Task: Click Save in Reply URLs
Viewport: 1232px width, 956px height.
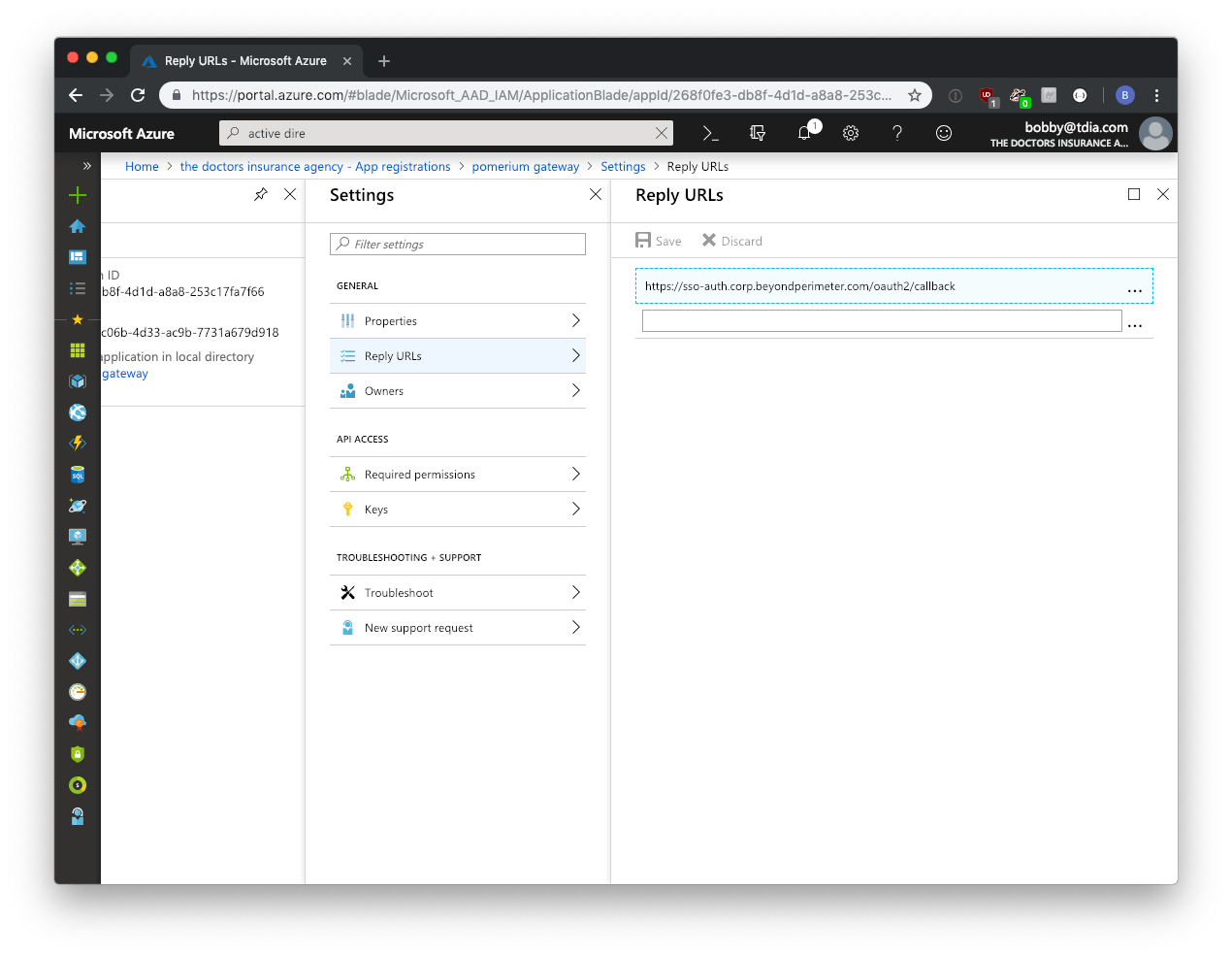Action: coord(659,241)
